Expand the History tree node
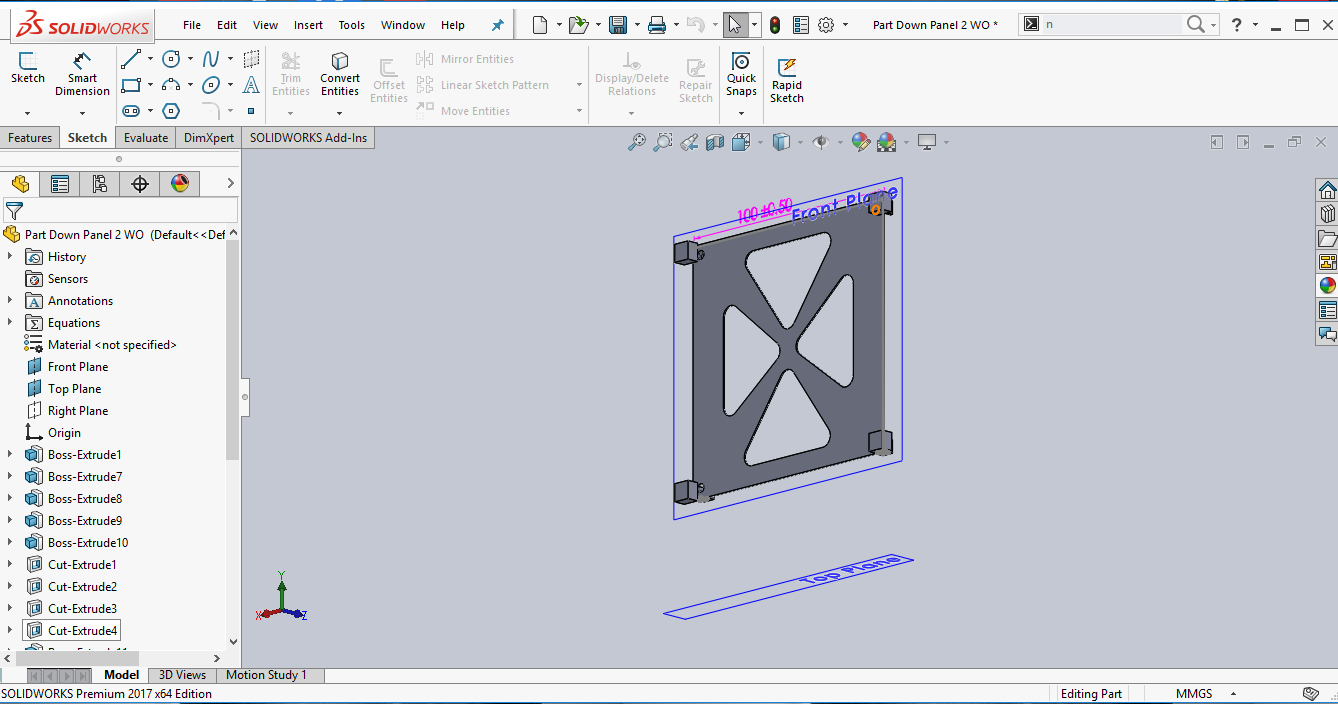Viewport: 1338px width, 704px height. pos(10,257)
